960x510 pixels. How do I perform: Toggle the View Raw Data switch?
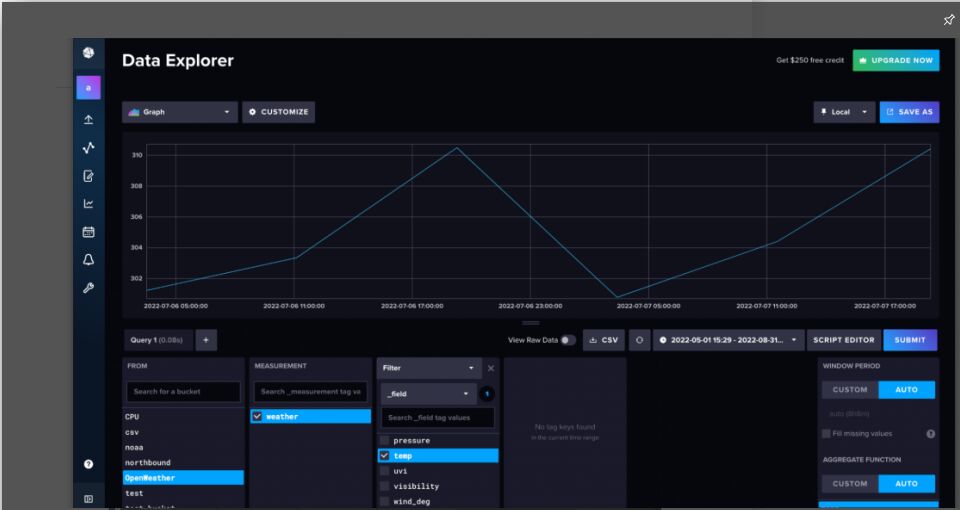[568, 340]
